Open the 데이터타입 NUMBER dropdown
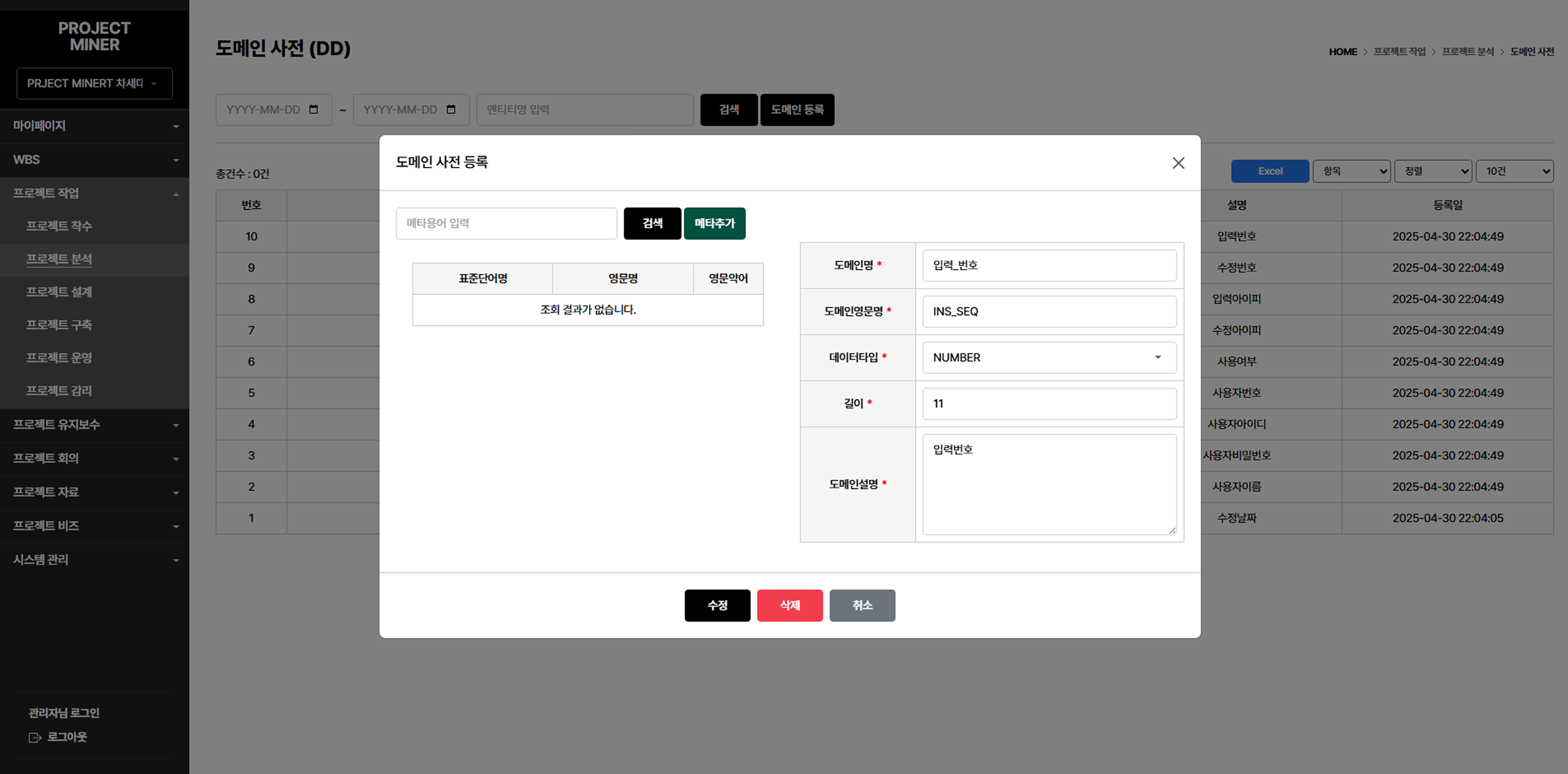This screenshot has width=1568, height=774. tap(1049, 357)
